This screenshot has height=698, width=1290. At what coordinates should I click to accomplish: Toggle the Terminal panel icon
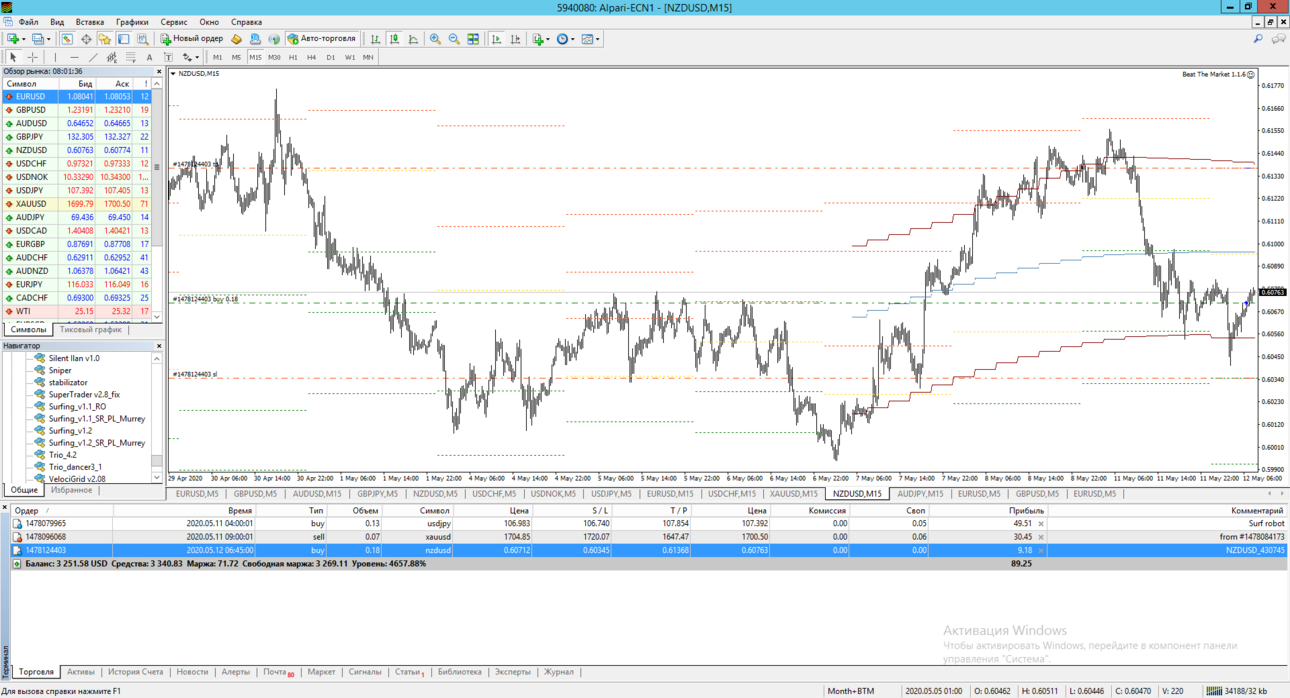tap(124, 39)
